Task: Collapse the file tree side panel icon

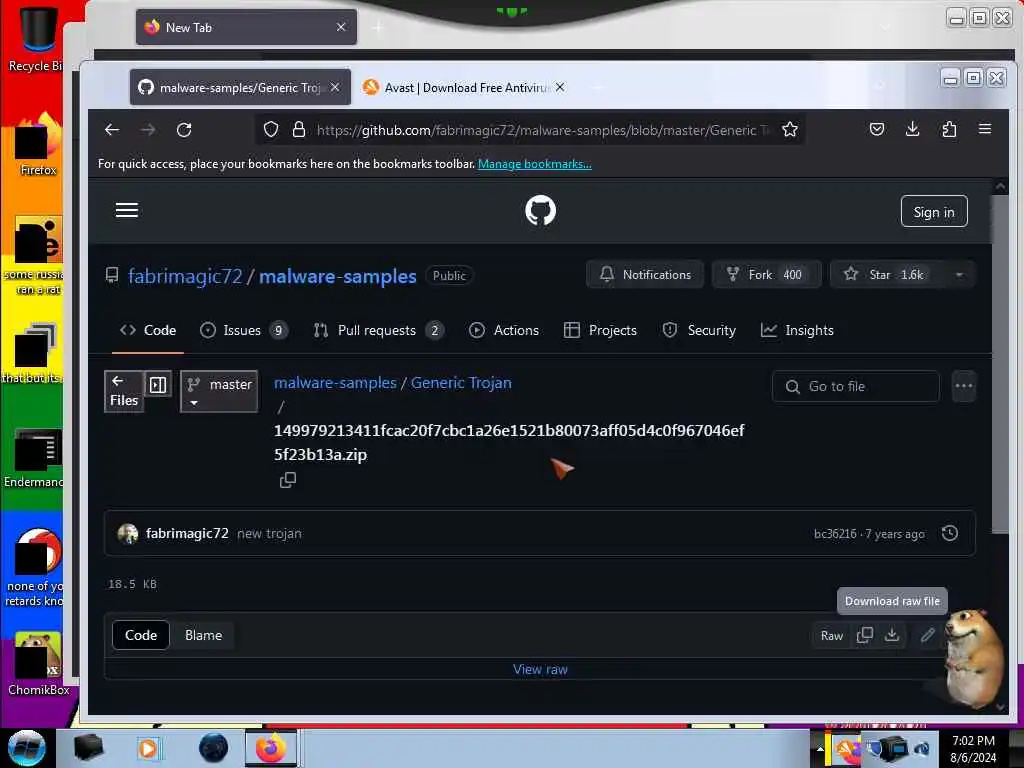Action: coord(158,385)
